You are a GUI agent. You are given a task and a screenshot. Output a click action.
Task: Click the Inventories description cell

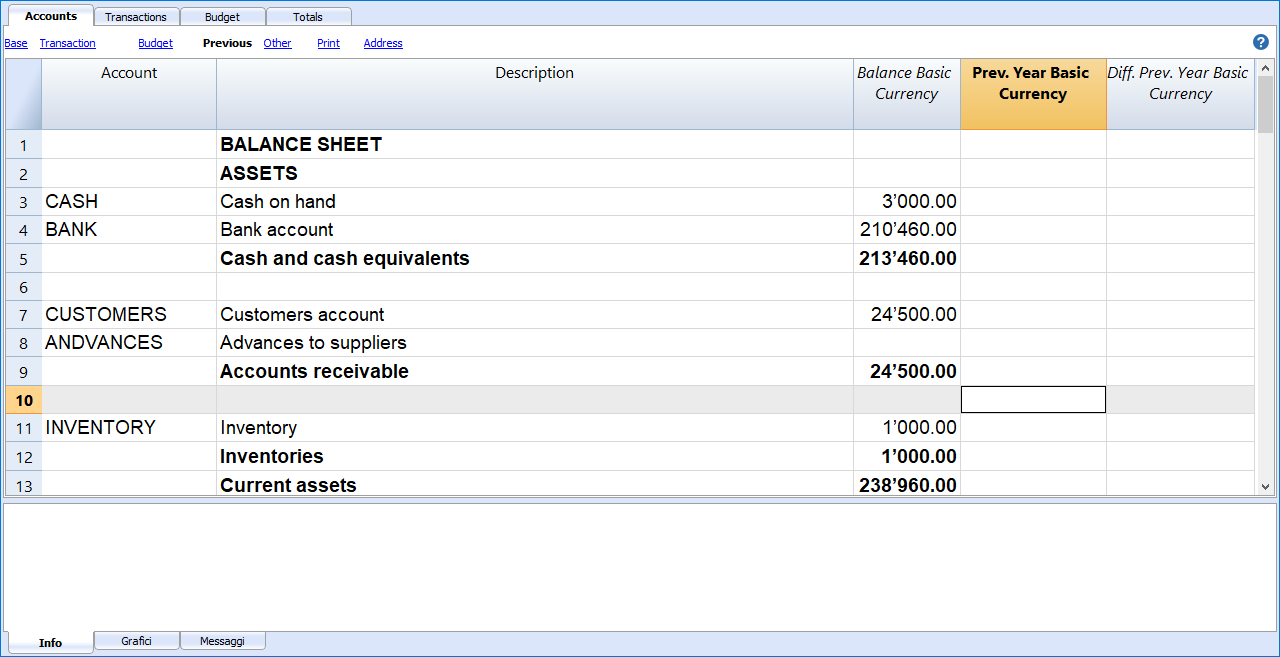click(535, 457)
